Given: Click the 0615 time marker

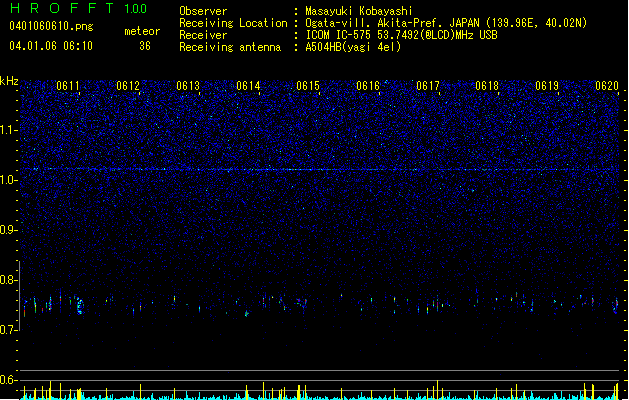Looking at the screenshot, I should 308,86.
